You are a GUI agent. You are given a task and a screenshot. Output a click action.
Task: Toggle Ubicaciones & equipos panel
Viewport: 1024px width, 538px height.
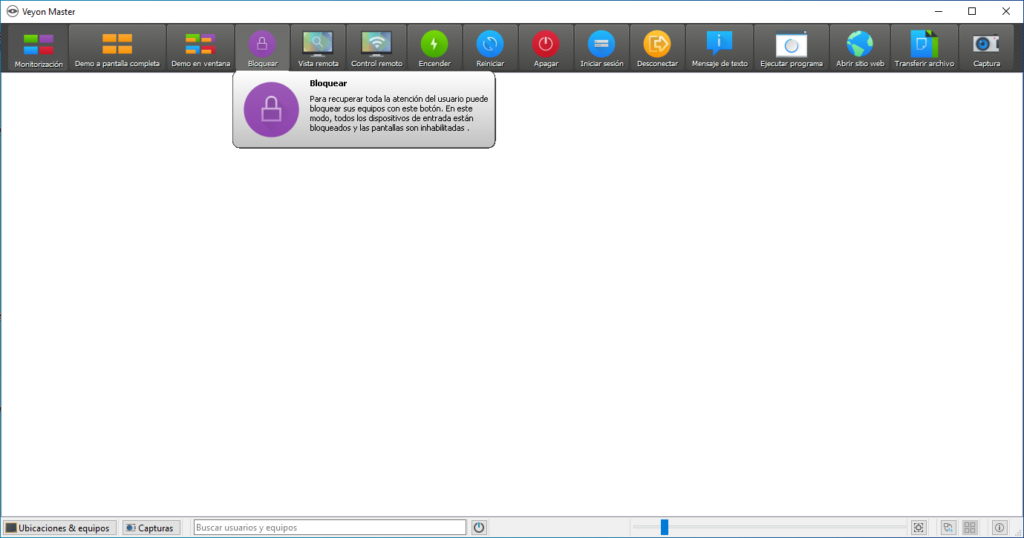(59, 528)
